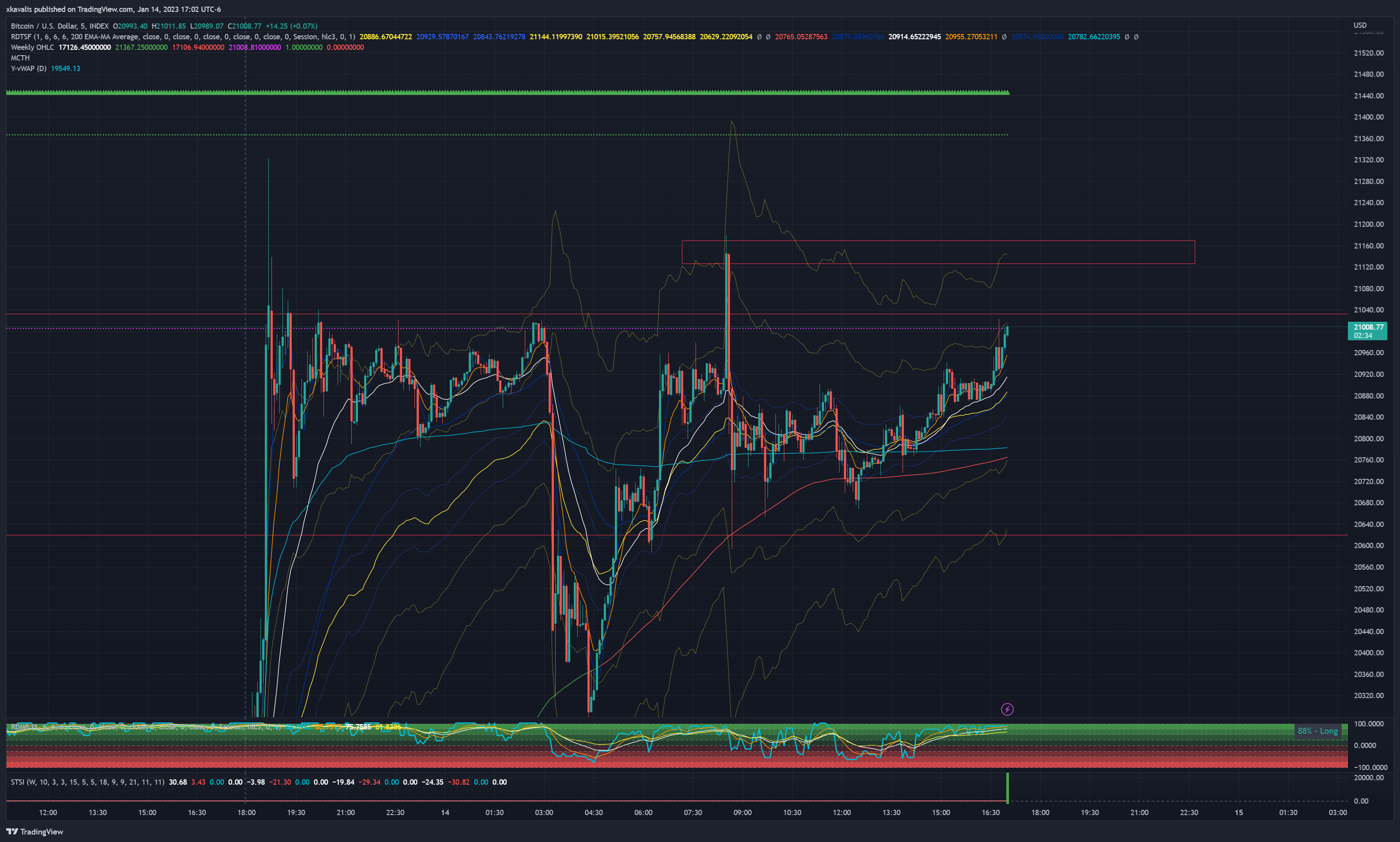Click the date label 14 on time axis
The width and height of the screenshot is (1400, 842).
pos(445,812)
